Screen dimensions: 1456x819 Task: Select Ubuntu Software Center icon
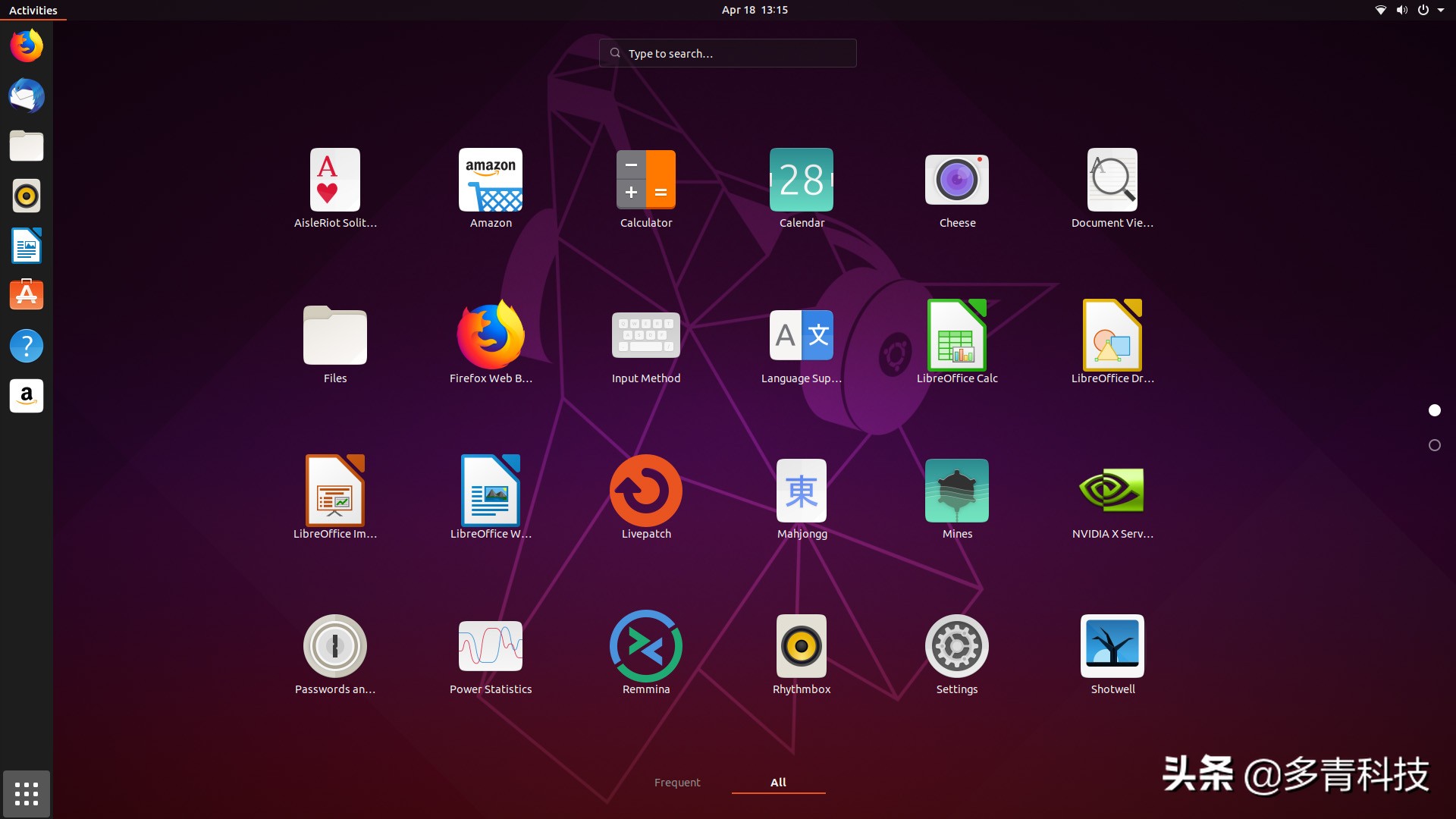click(x=27, y=295)
